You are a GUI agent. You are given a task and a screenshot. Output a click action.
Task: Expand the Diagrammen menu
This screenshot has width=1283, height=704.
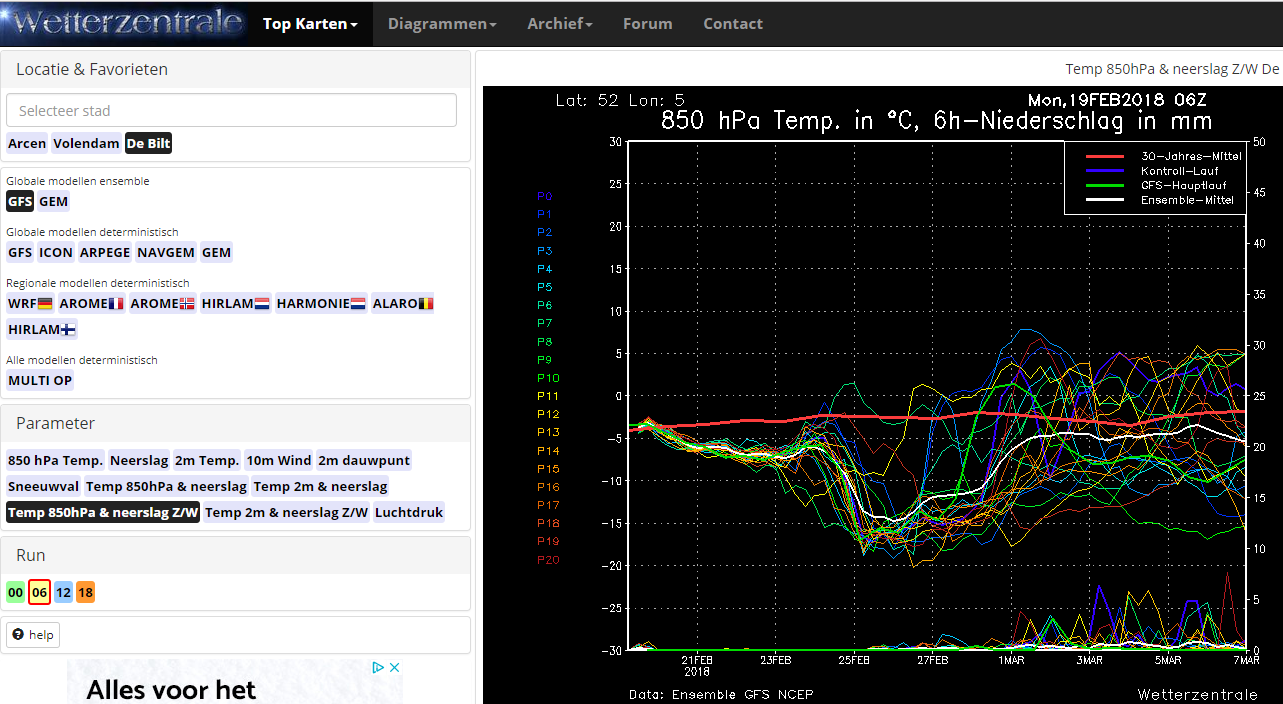(x=442, y=23)
